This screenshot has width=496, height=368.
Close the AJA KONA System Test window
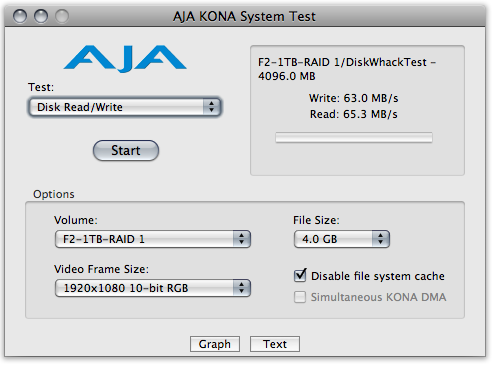[20, 16]
